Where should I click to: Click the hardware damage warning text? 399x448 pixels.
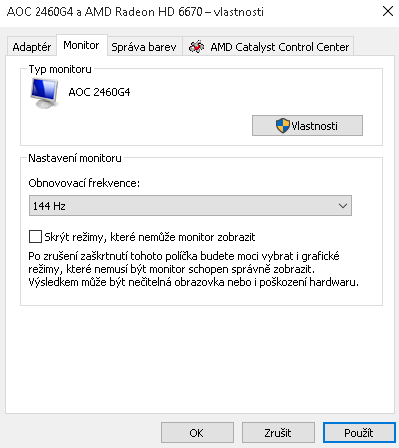[x=193, y=269]
